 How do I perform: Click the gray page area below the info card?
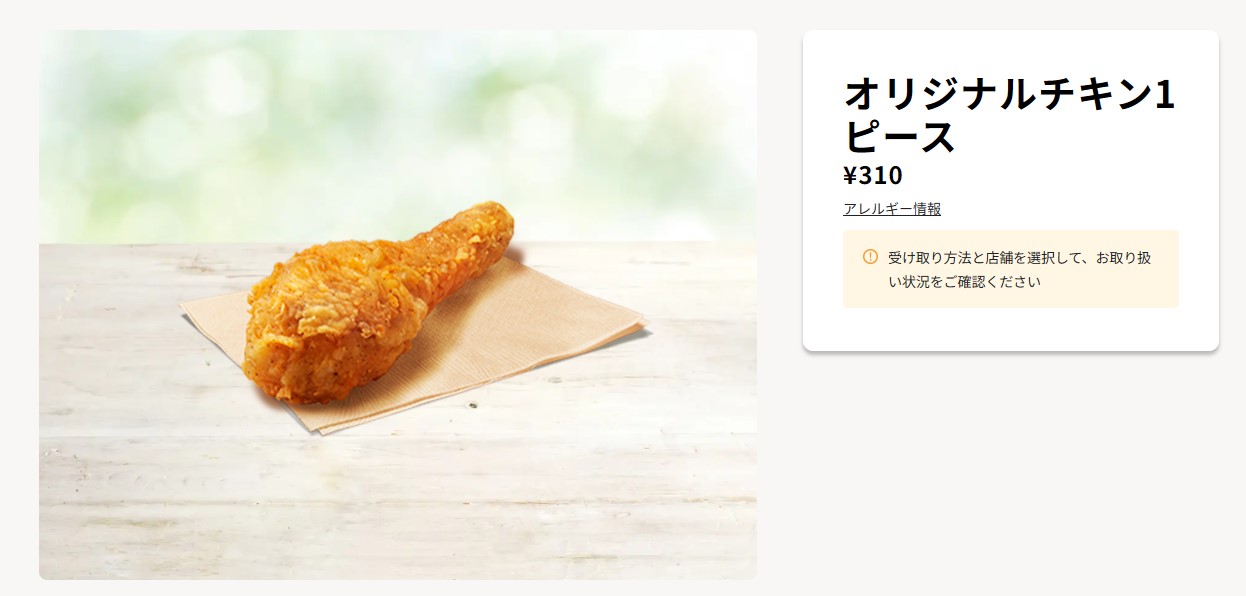1010,470
